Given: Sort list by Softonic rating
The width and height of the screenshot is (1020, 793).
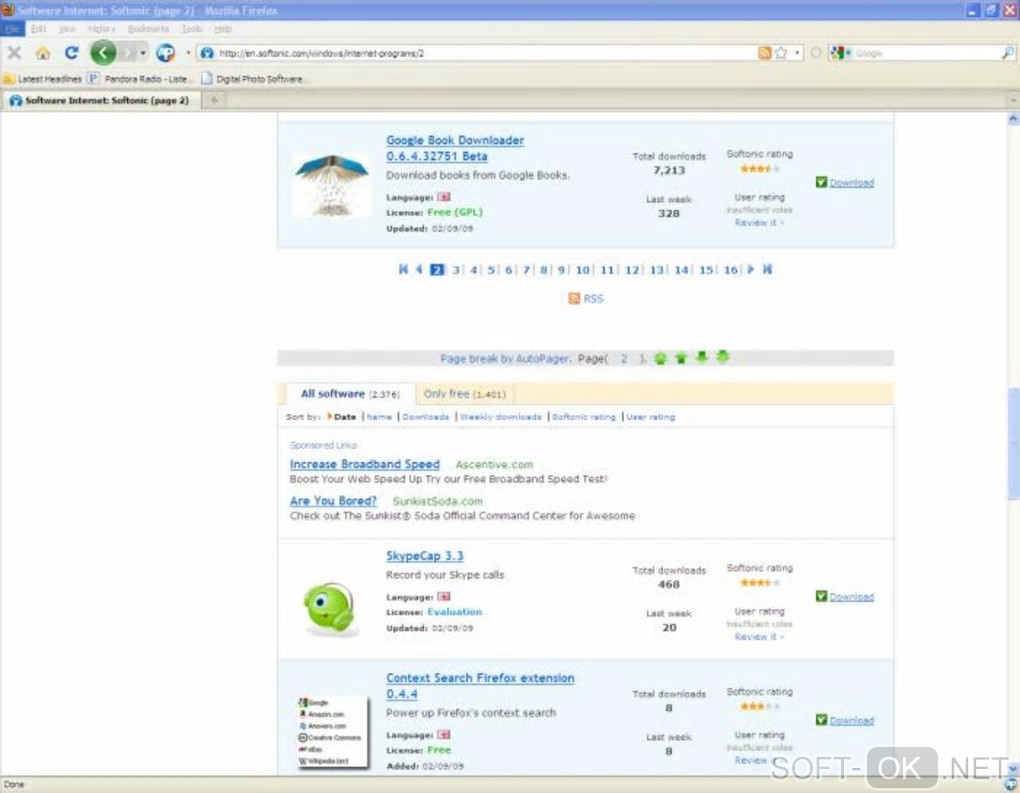Looking at the screenshot, I should pos(584,417).
